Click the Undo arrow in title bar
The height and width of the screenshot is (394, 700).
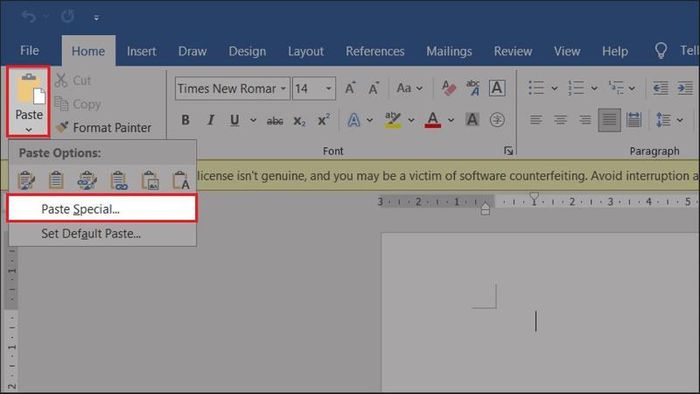29,17
